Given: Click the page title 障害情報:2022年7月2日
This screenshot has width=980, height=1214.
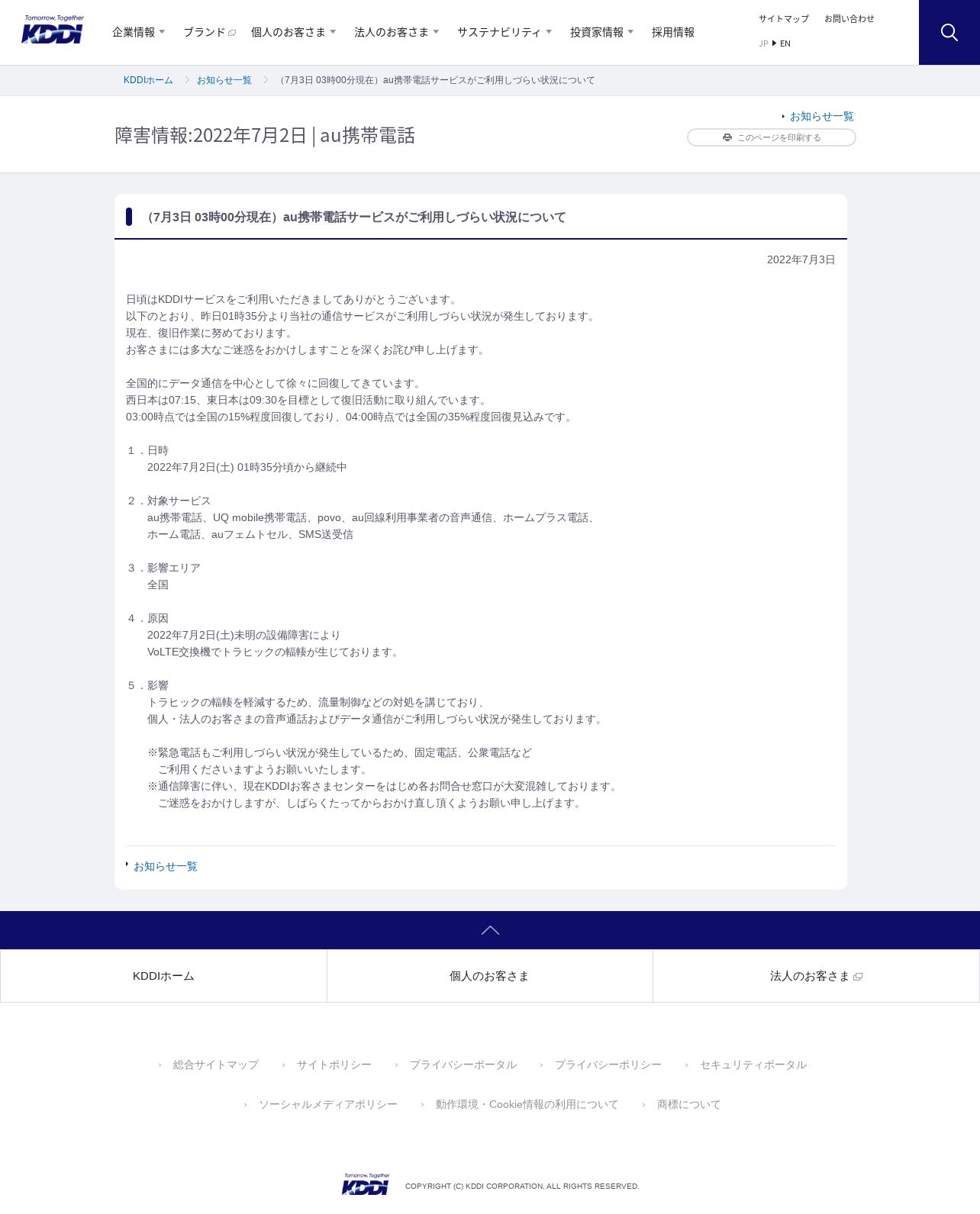Looking at the screenshot, I should (x=265, y=135).
